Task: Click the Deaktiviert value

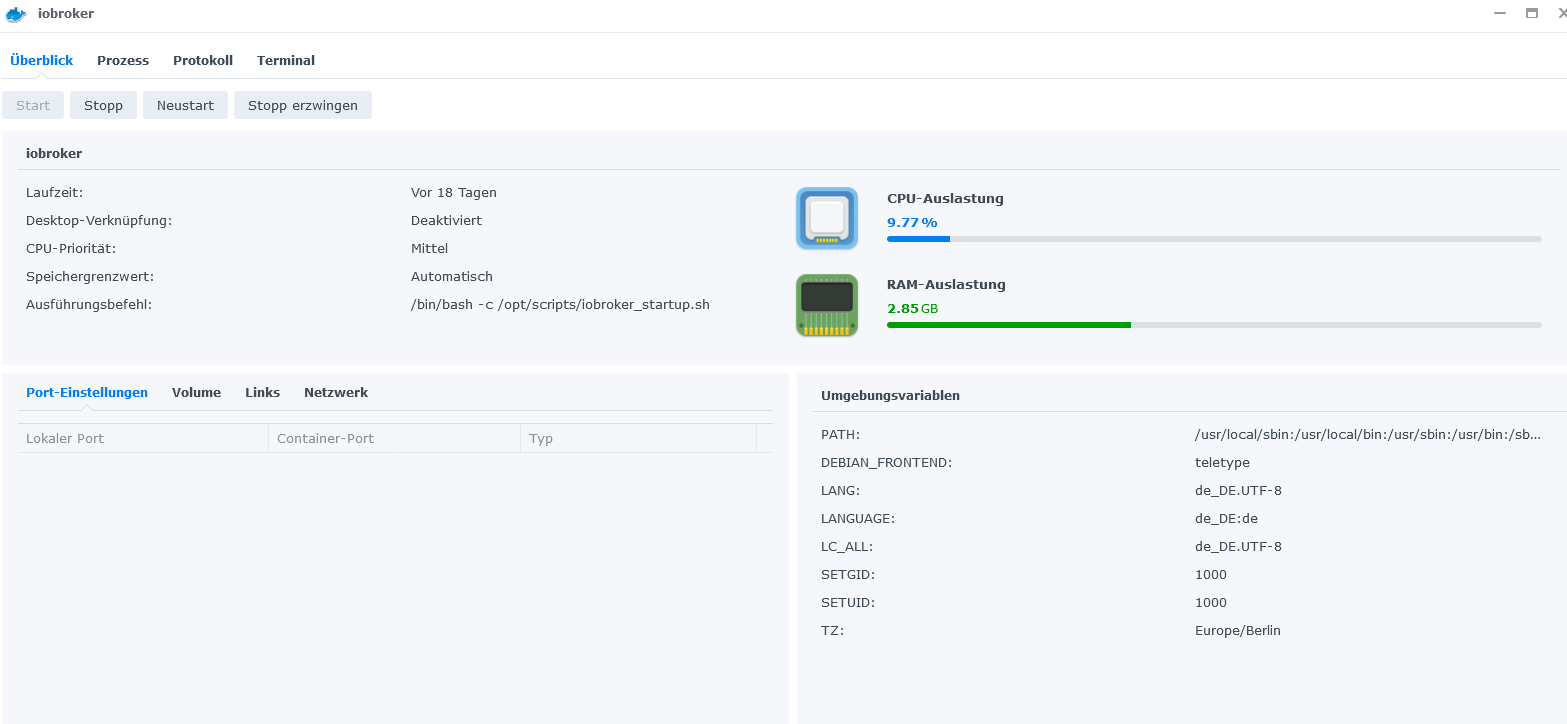Action: (446, 220)
